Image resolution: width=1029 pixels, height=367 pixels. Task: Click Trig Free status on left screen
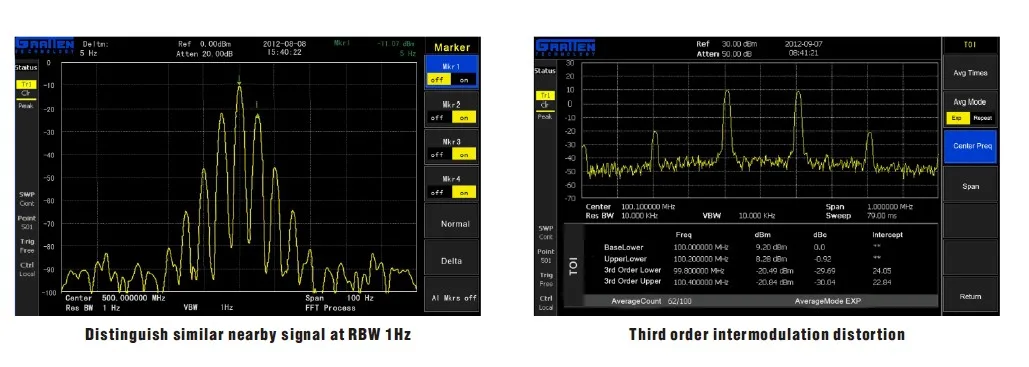(26, 246)
